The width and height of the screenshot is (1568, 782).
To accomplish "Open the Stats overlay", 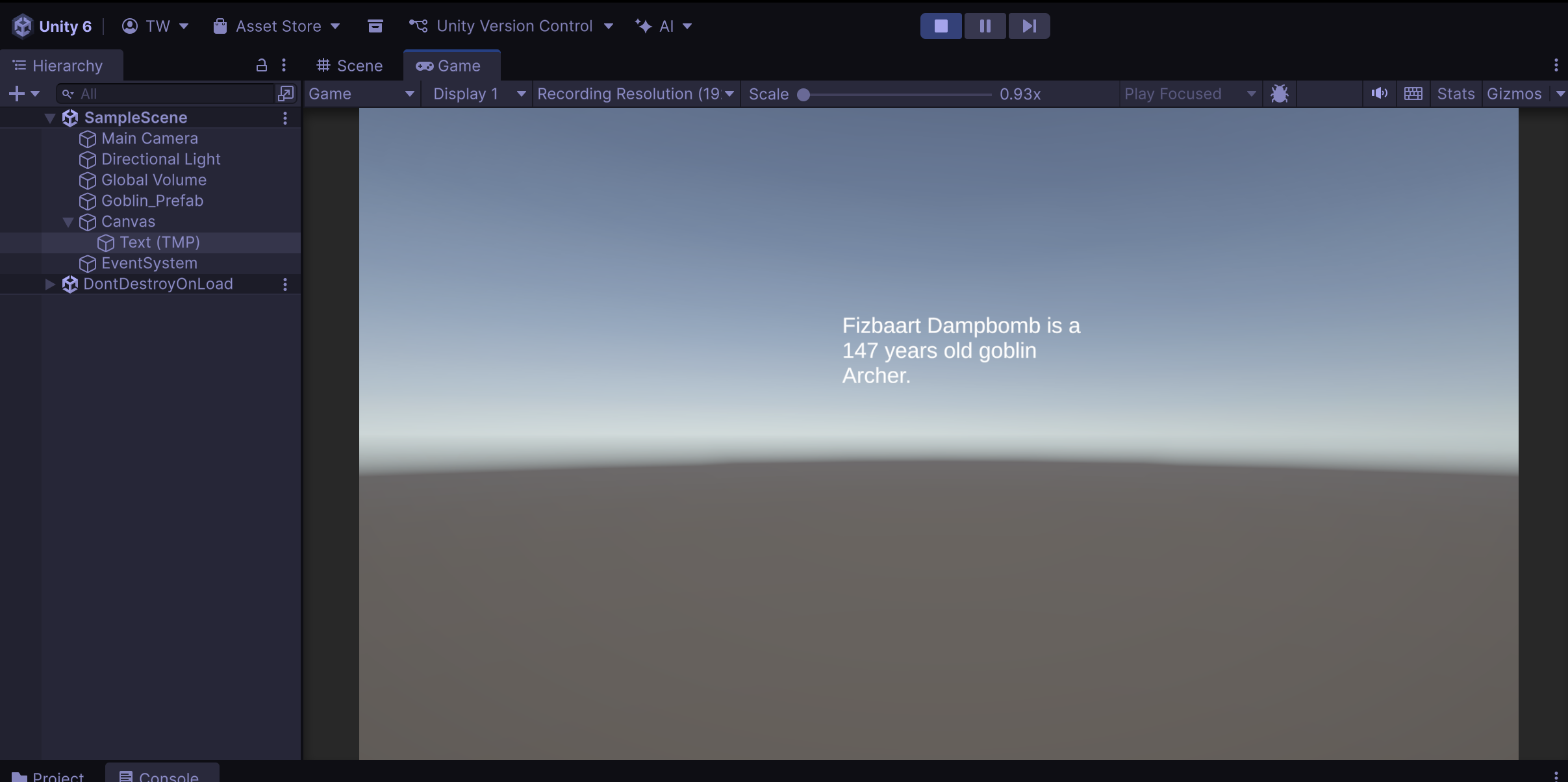I will (1455, 94).
